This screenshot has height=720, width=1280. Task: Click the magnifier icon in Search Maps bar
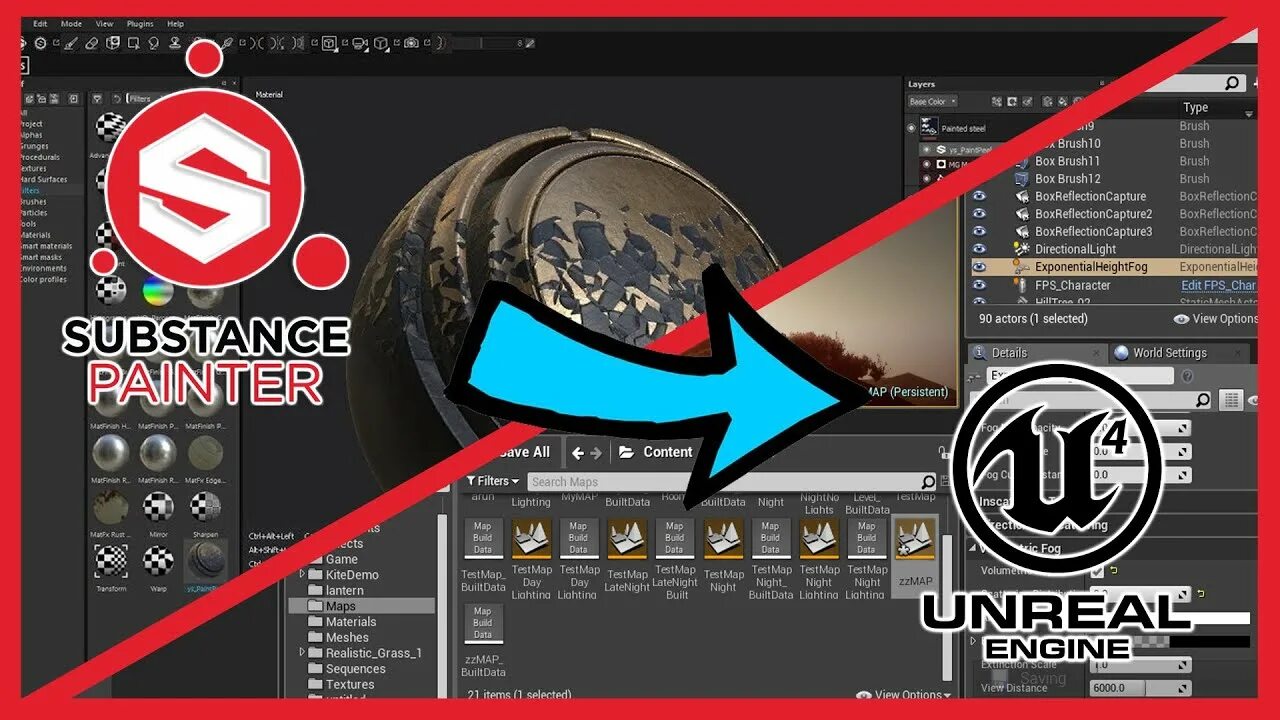(928, 482)
